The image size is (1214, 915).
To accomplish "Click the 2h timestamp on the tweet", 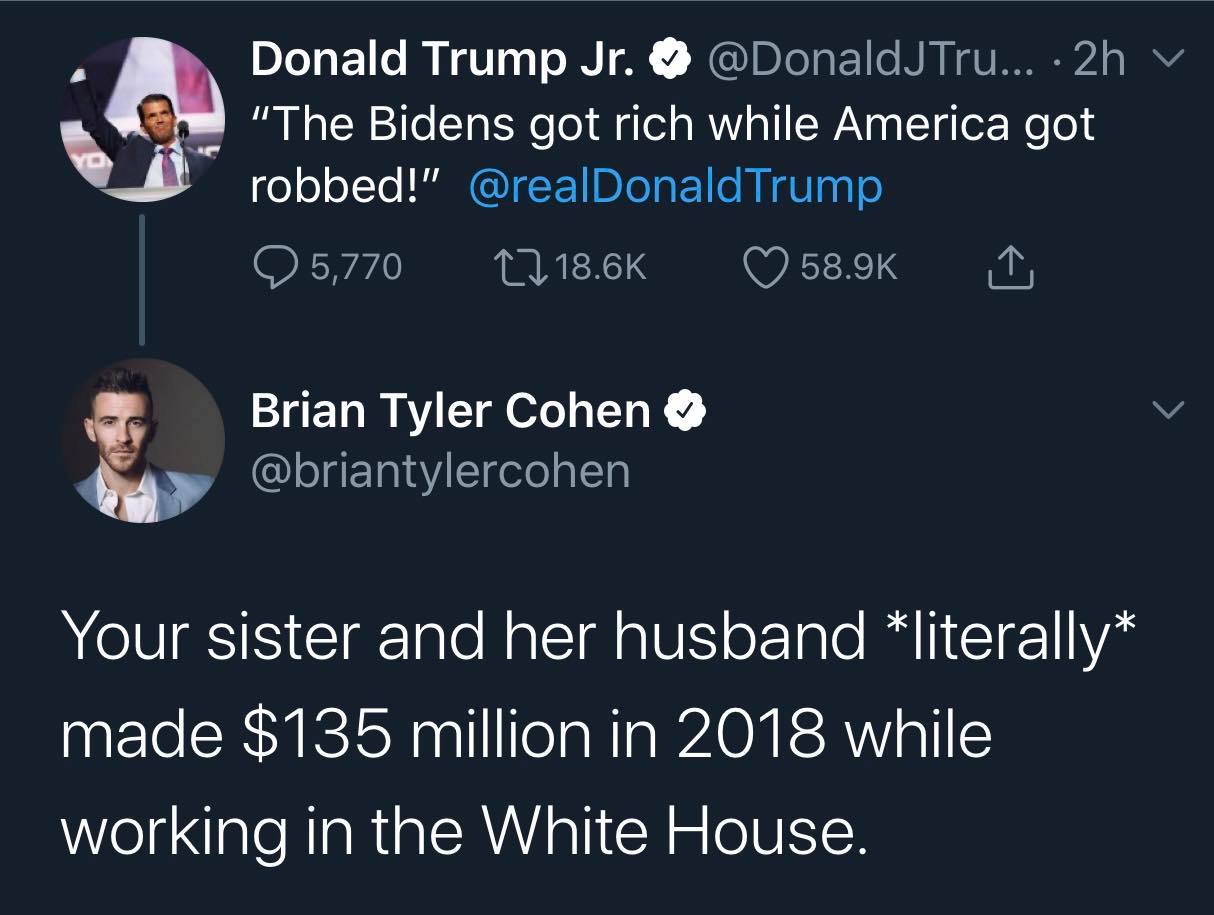I will (1098, 62).
